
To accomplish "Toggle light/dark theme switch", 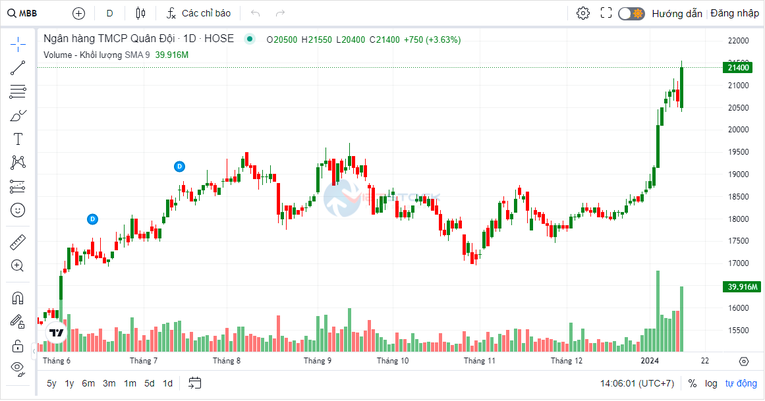I will coord(631,13).
